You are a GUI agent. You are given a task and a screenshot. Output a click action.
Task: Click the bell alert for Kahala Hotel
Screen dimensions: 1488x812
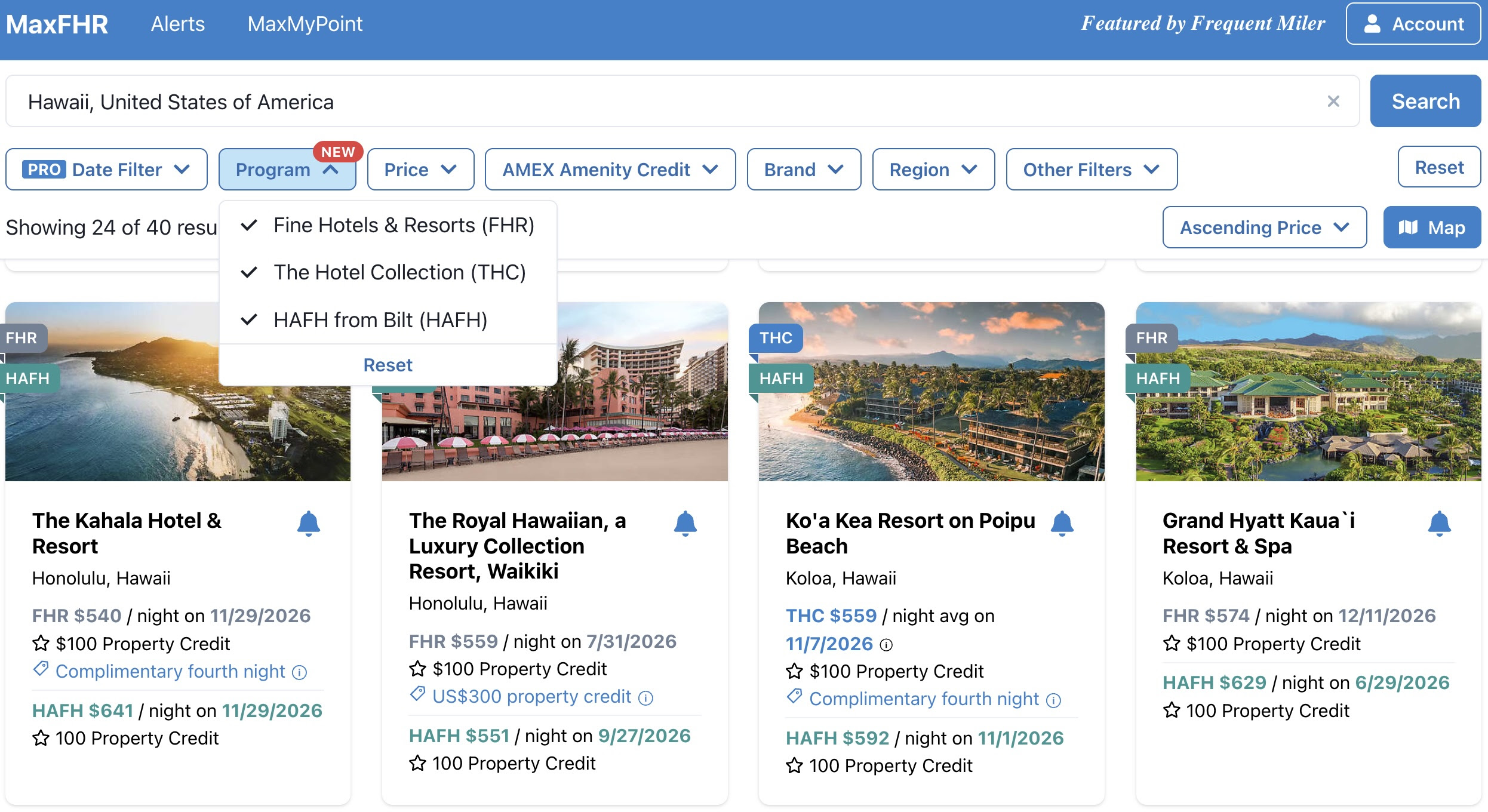pos(309,524)
